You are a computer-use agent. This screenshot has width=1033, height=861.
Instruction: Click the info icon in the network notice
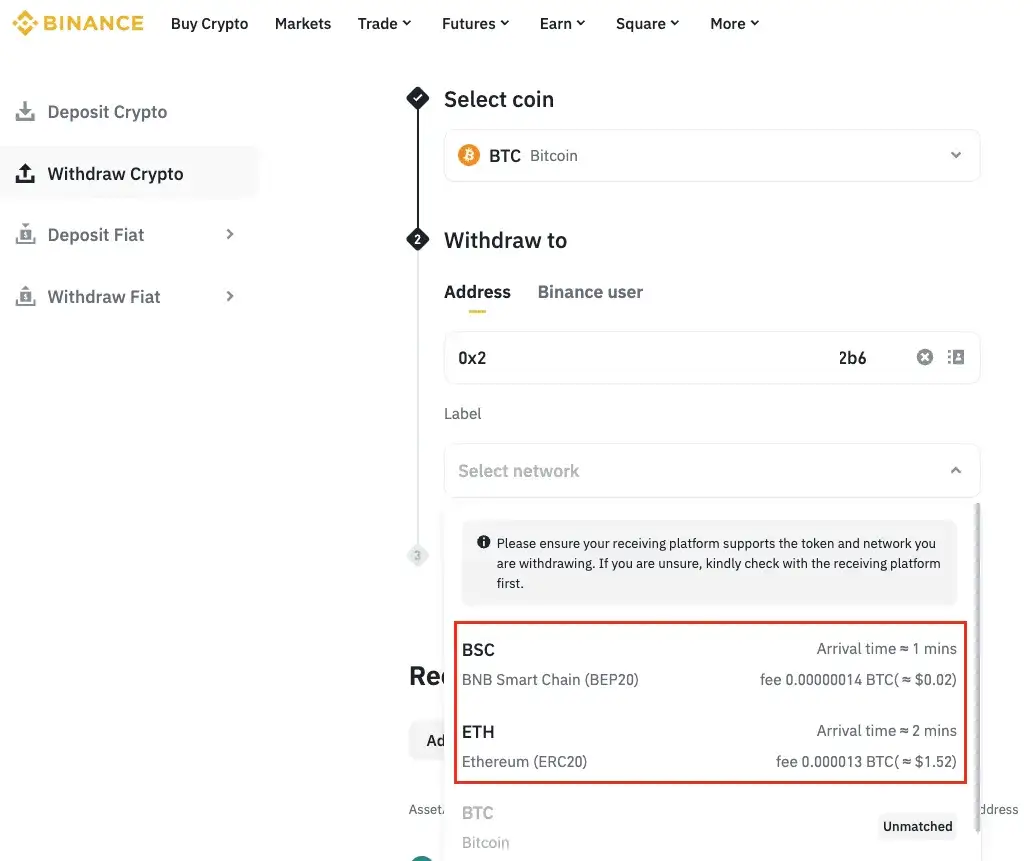click(483, 542)
